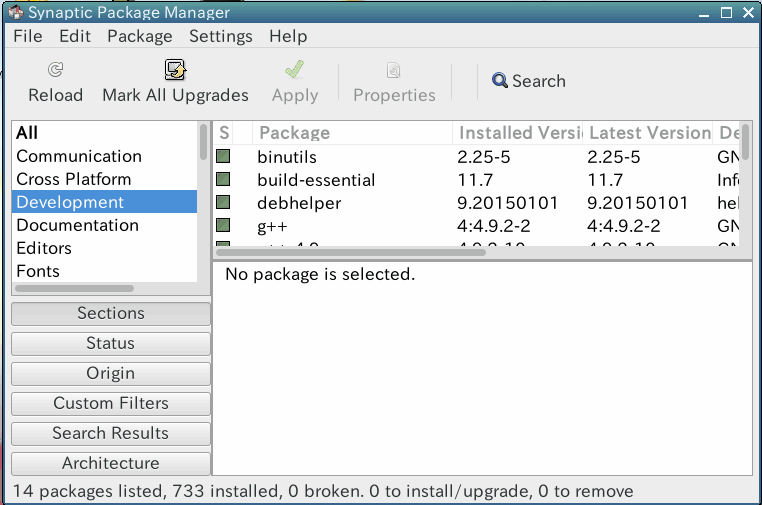Maximize the Synaptic window

coord(726,13)
